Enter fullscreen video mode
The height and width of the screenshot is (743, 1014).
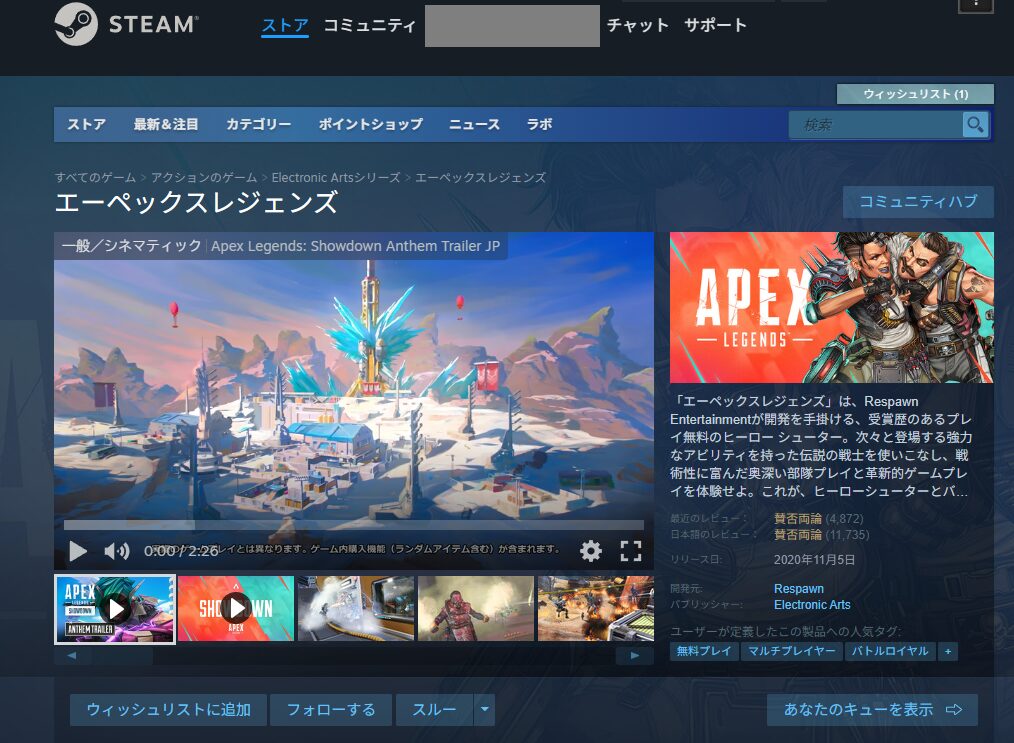pyautogui.click(x=630, y=551)
